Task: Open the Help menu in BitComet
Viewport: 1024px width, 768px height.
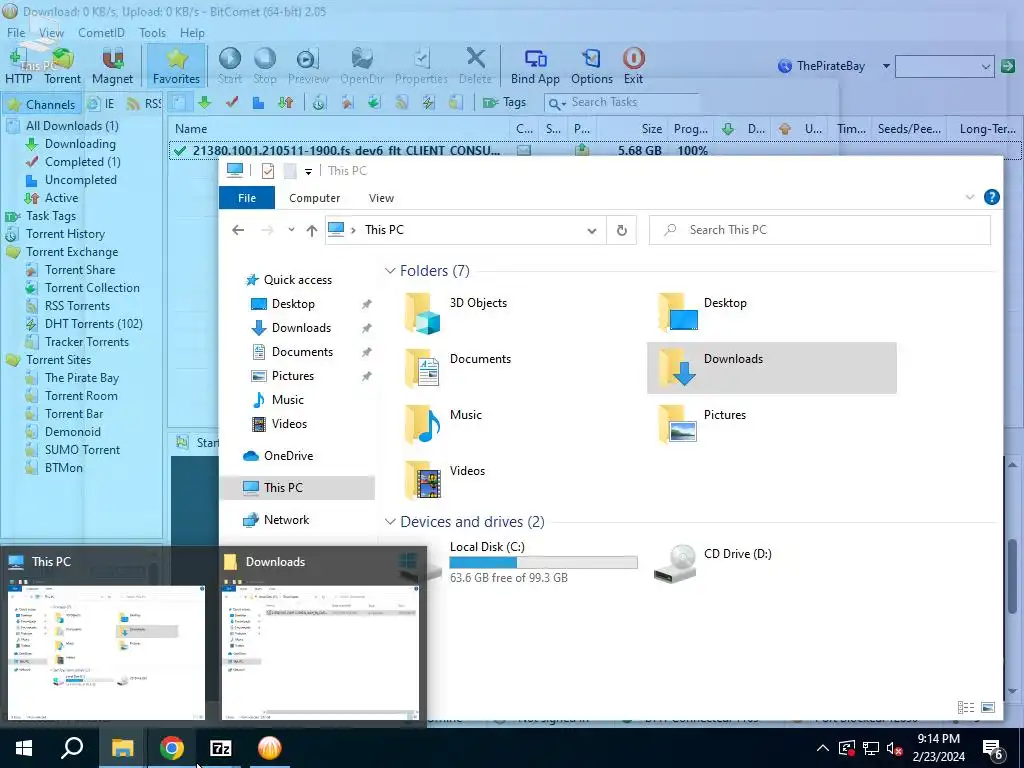Action: (192, 33)
